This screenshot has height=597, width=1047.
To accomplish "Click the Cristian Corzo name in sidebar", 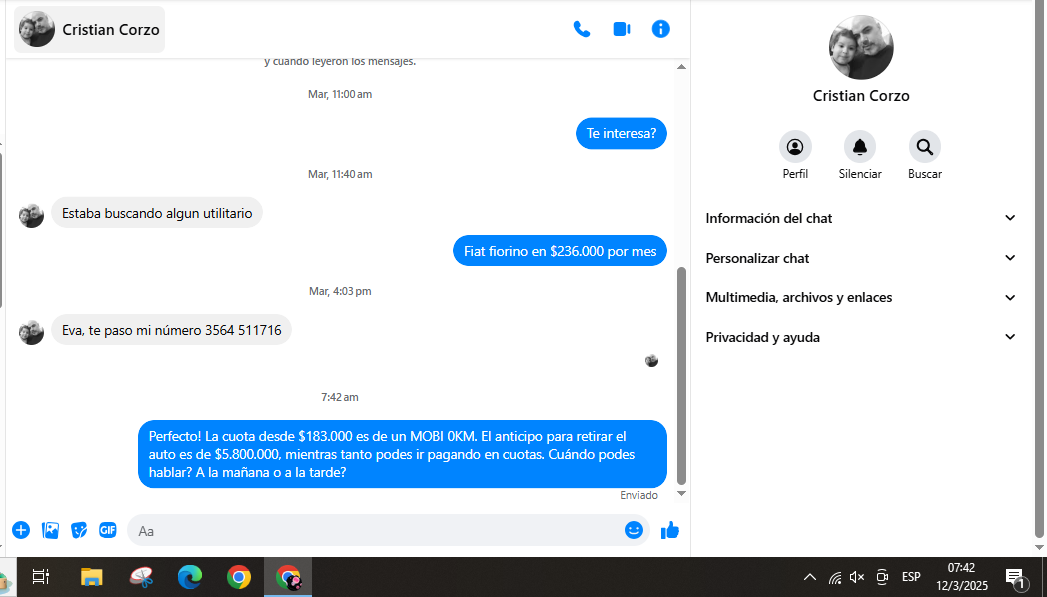I will (861, 95).
